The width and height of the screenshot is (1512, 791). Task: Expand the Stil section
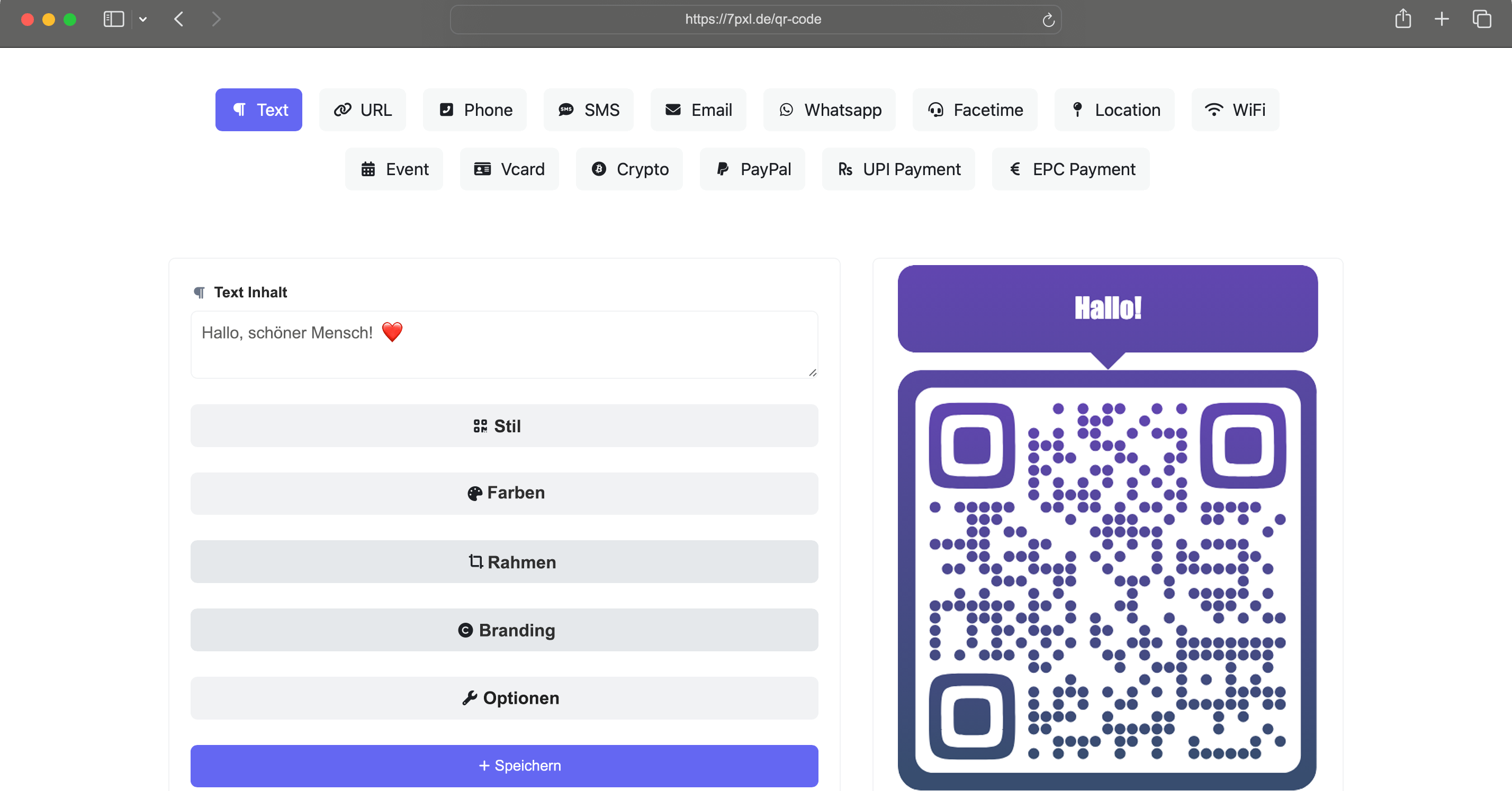[x=504, y=425]
